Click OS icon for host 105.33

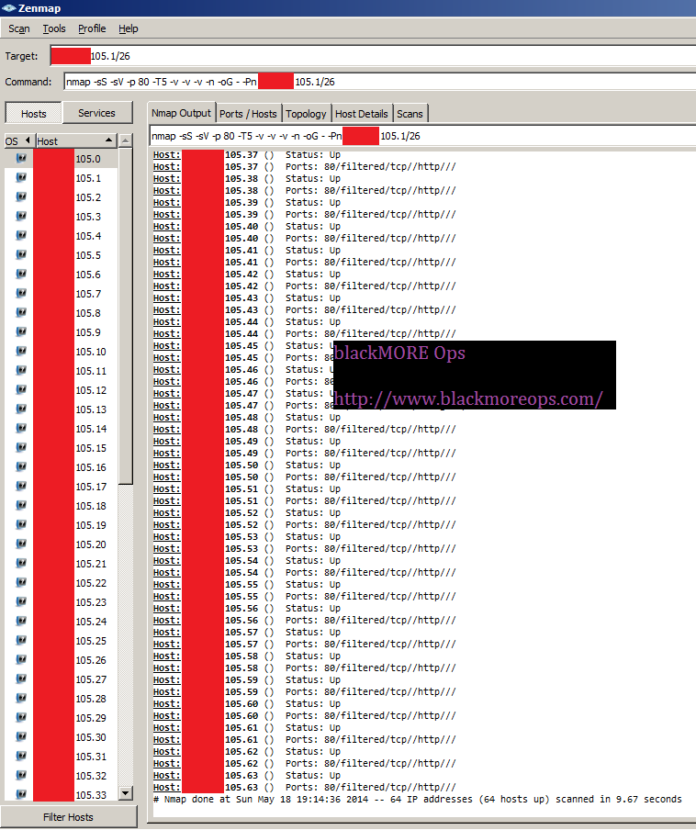(x=21, y=794)
